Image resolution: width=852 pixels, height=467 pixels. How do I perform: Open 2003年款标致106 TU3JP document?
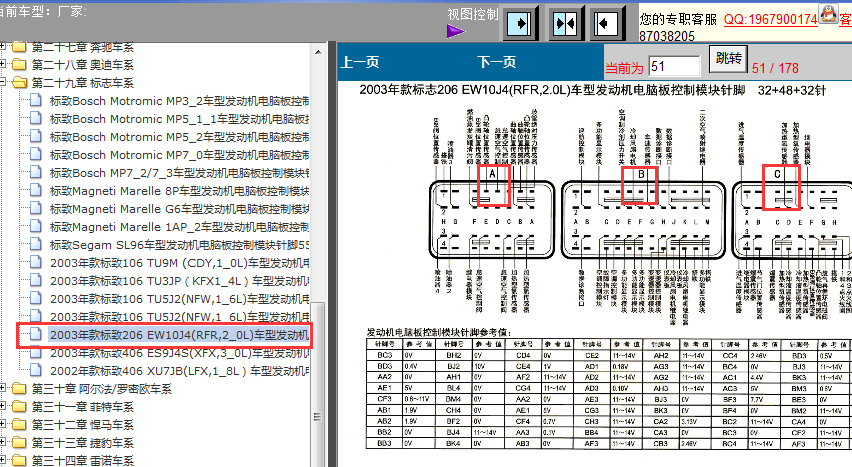[179, 281]
